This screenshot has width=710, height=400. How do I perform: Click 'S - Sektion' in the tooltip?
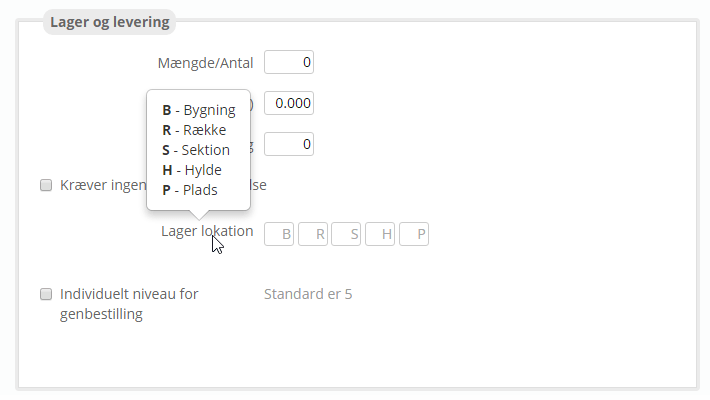(x=196, y=150)
